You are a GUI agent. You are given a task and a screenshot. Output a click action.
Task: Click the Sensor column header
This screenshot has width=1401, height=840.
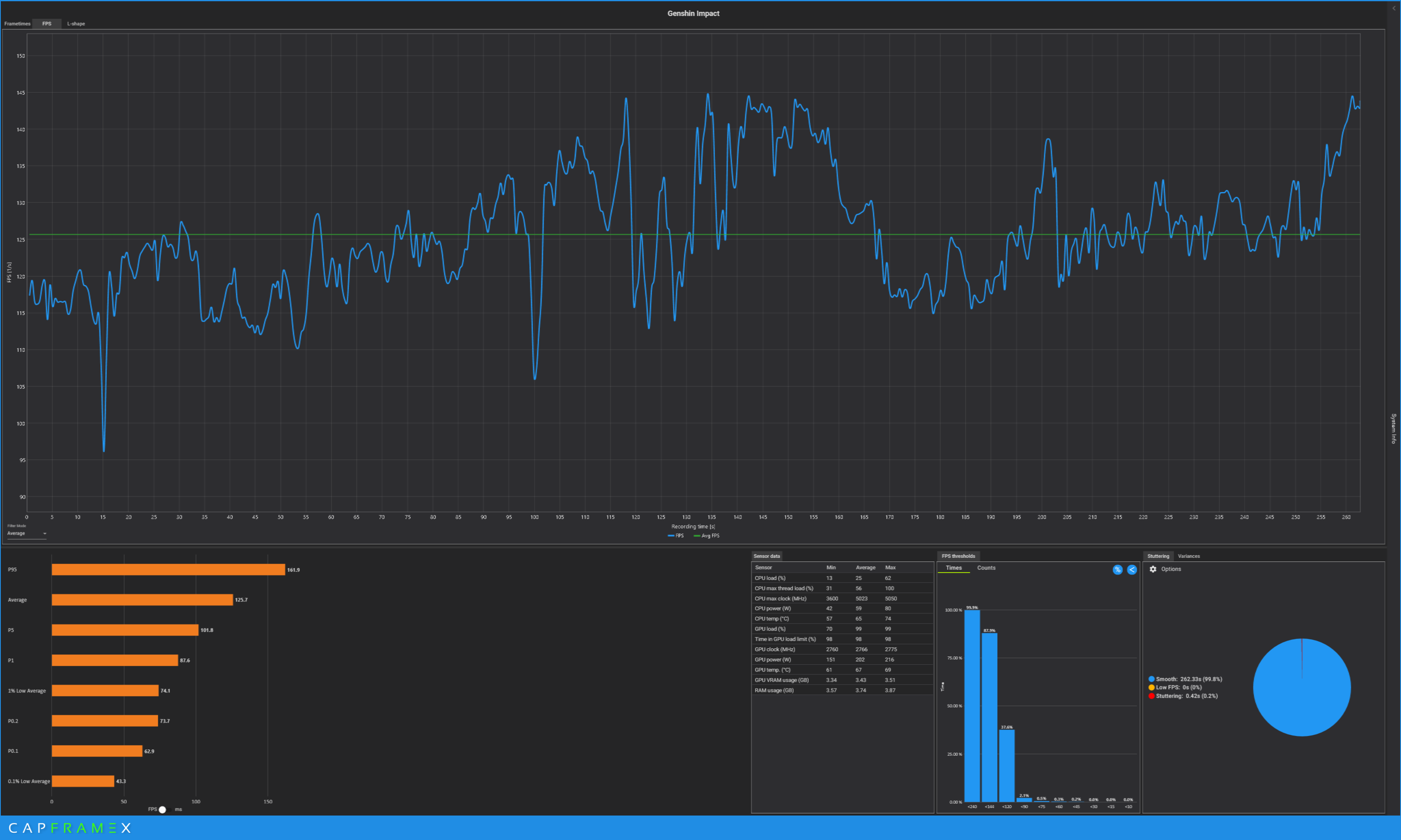763,567
